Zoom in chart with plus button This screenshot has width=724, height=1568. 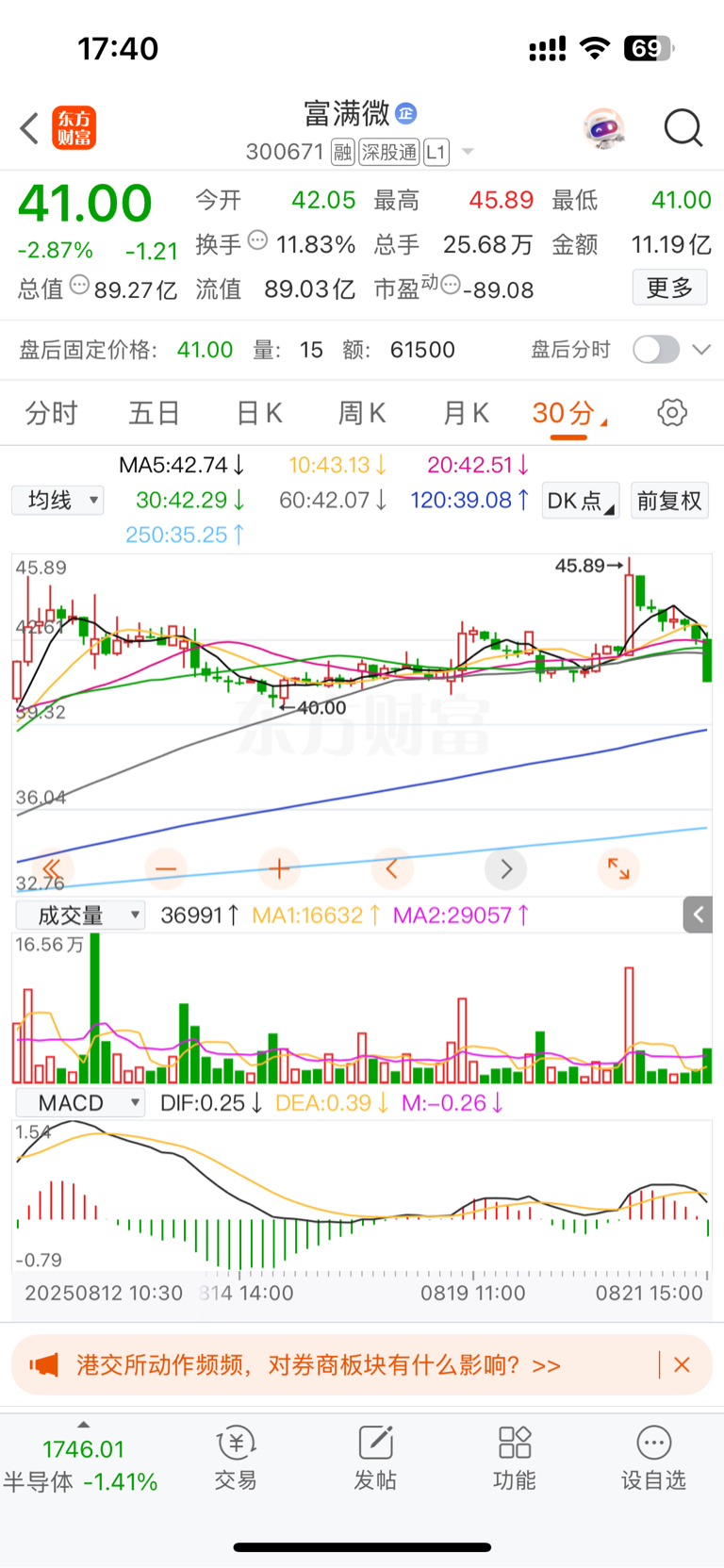pyautogui.click(x=279, y=868)
